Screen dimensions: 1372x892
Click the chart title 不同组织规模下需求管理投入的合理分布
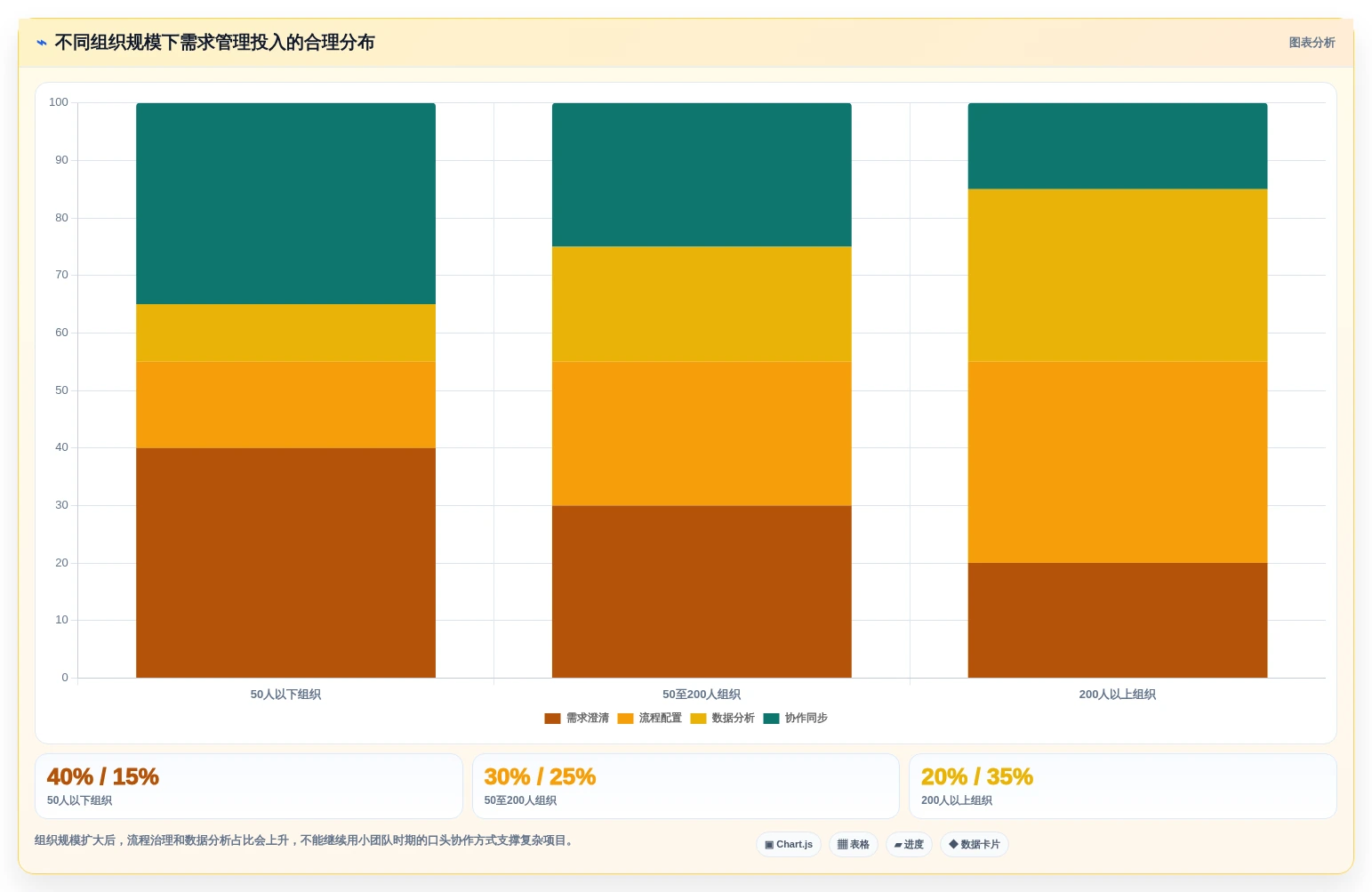pos(214,43)
